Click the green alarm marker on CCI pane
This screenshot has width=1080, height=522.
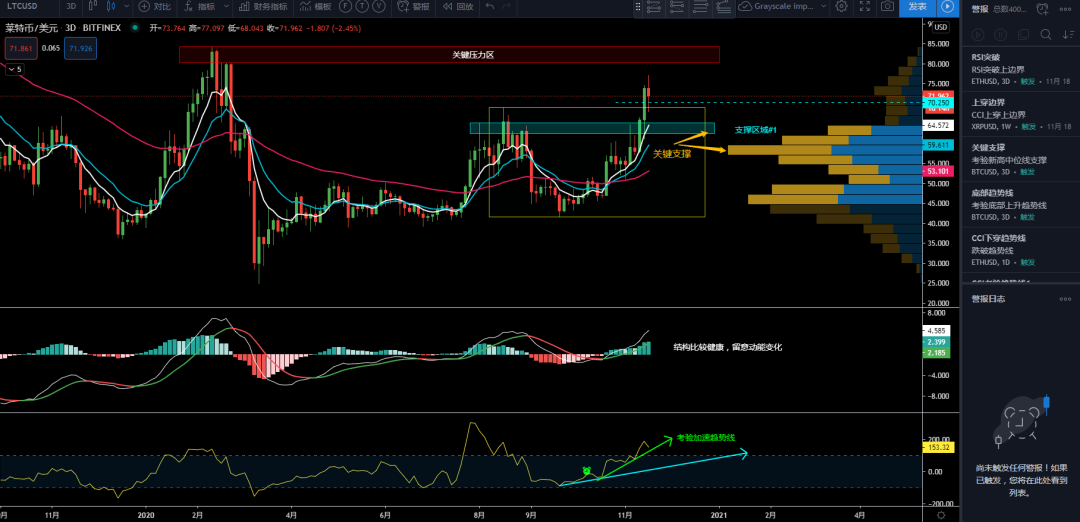pyautogui.click(x=587, y=470)
